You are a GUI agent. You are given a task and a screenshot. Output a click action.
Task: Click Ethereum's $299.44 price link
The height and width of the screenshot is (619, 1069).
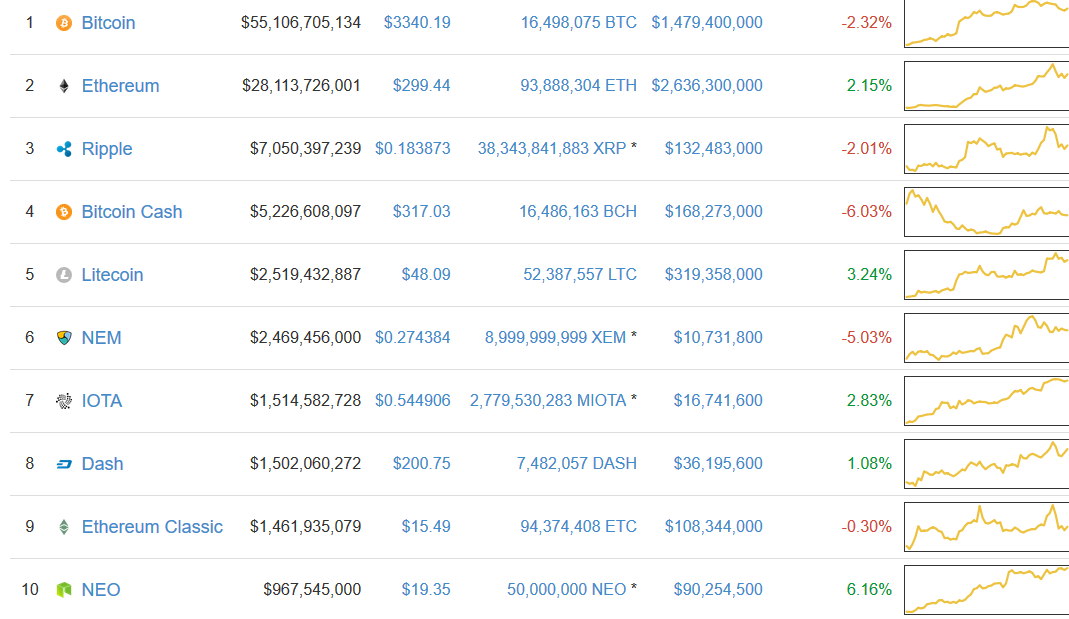click(x=426, y=86)
